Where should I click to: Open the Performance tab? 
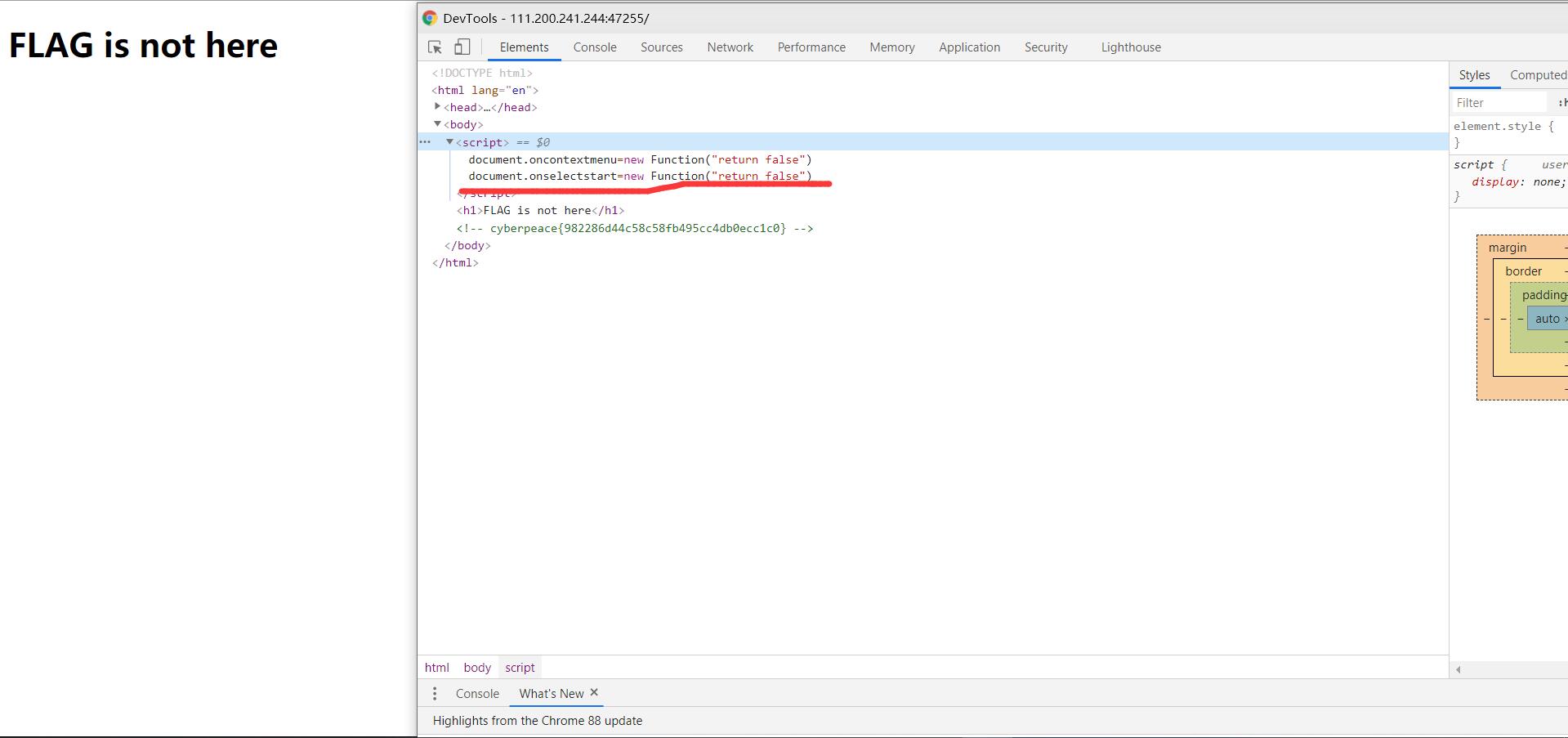pos(811,47)
